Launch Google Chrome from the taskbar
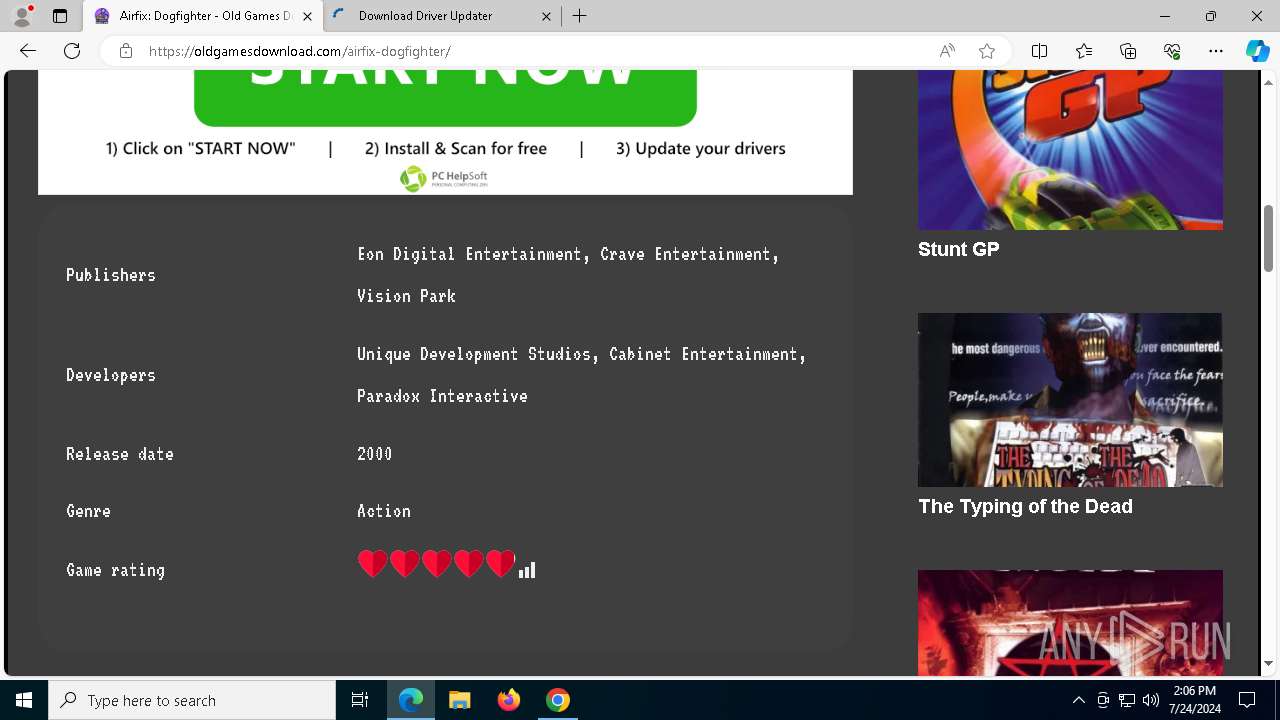The image size is (1280, 720). pos(557,700)
